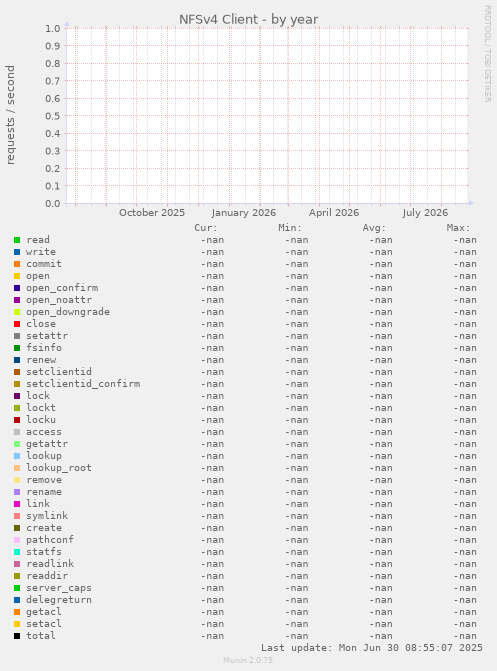Click the October 2025 axis label
This screenshot has height=671, width=497.
152,213
